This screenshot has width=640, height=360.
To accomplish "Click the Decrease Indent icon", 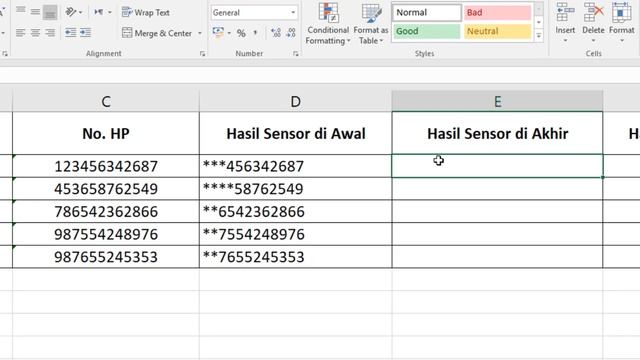I will click(x=71, y=33).
